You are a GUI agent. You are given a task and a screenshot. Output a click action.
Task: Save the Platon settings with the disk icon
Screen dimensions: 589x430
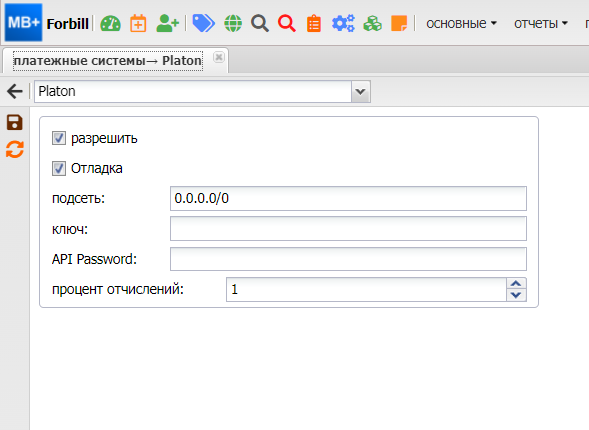15,122
